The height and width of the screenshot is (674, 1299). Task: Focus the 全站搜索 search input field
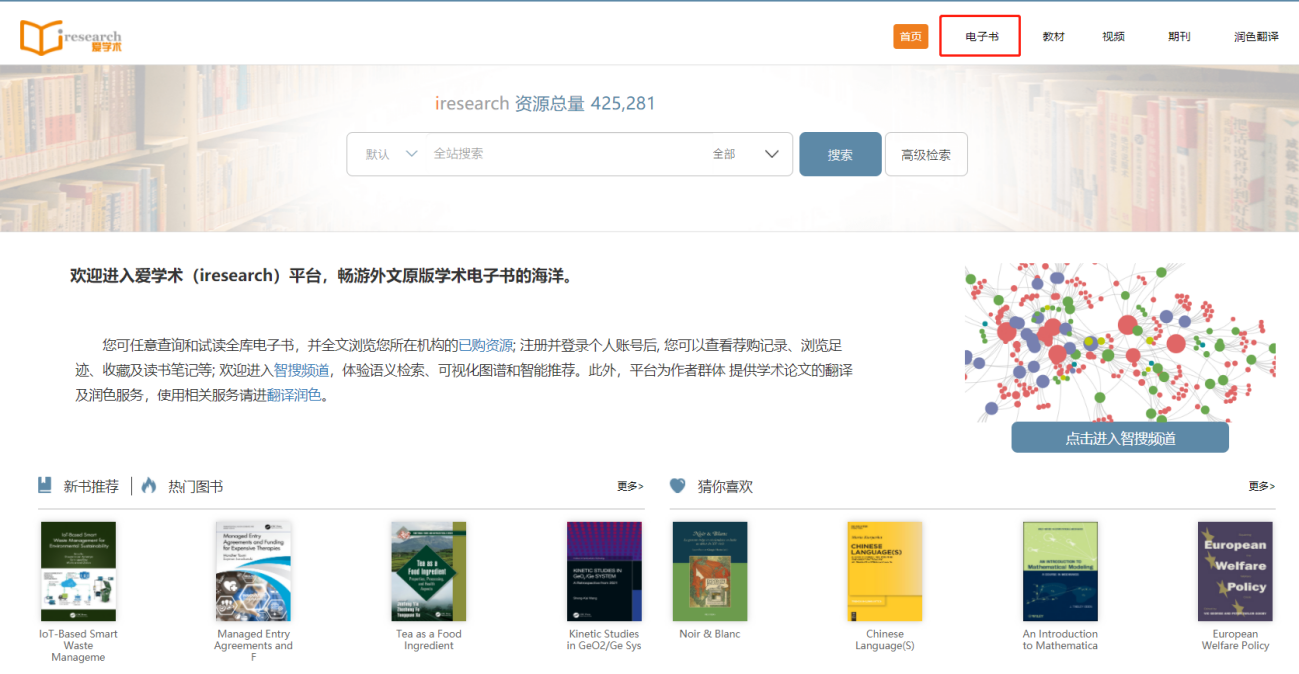[560, 154]
